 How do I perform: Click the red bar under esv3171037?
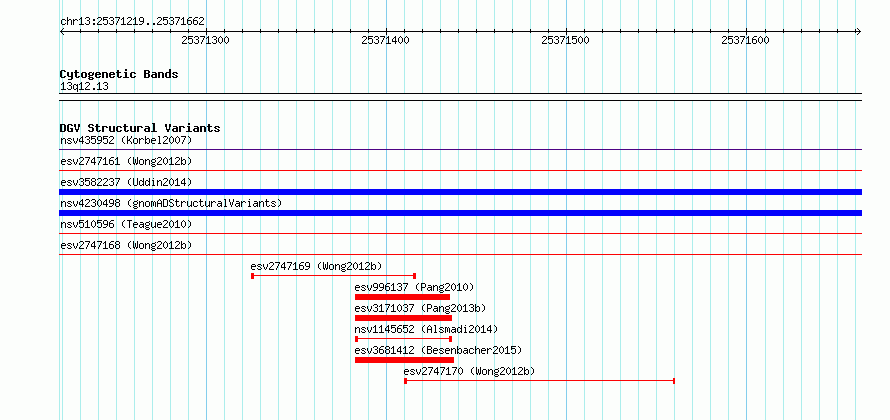point(404,318)
